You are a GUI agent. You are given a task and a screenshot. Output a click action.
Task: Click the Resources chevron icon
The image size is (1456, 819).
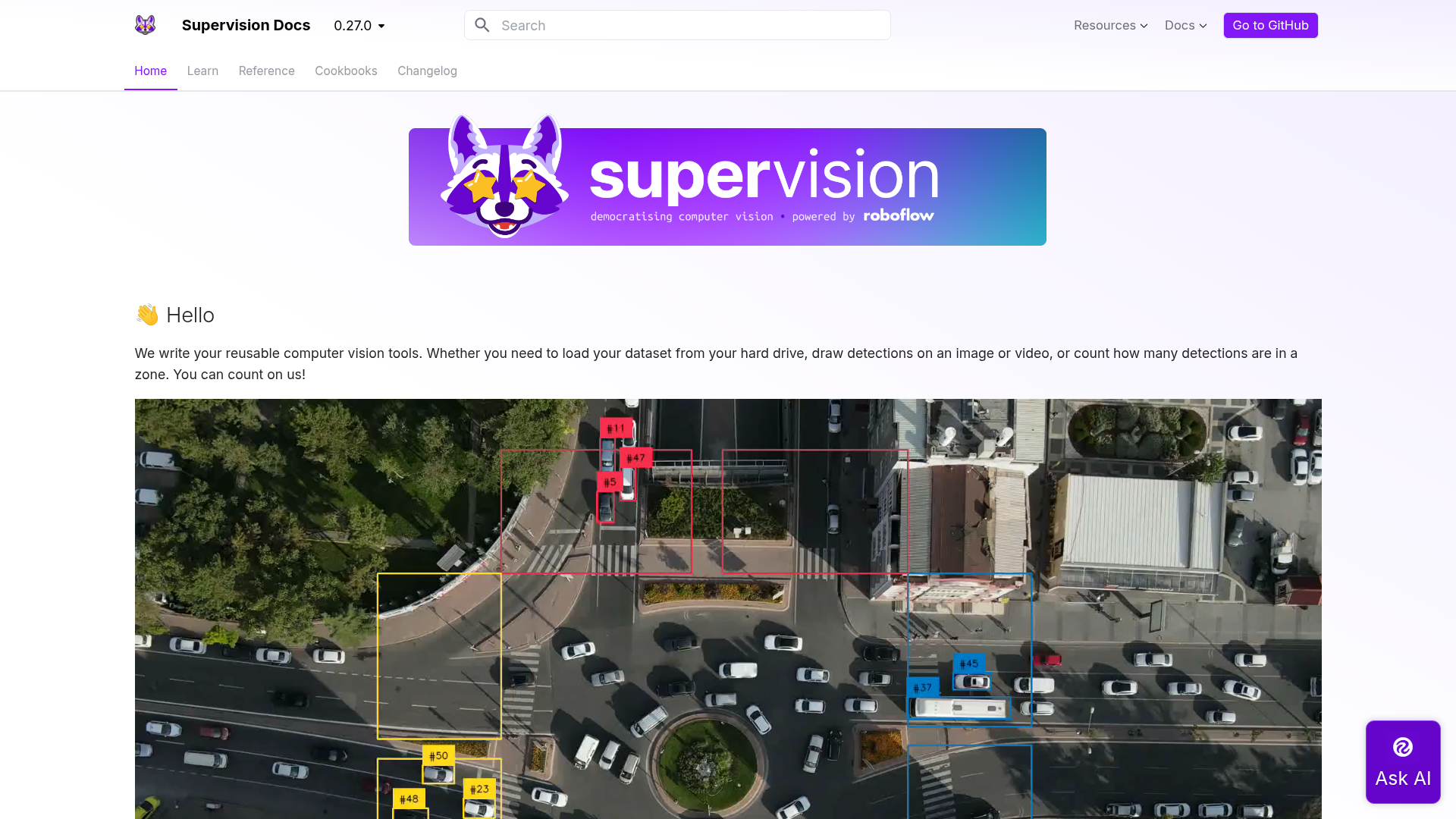coord(1144,26)
